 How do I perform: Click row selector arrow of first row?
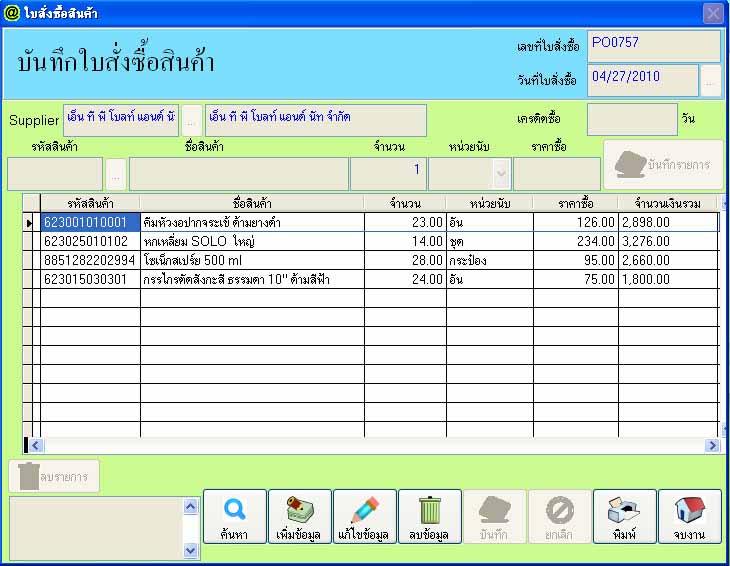29,223
